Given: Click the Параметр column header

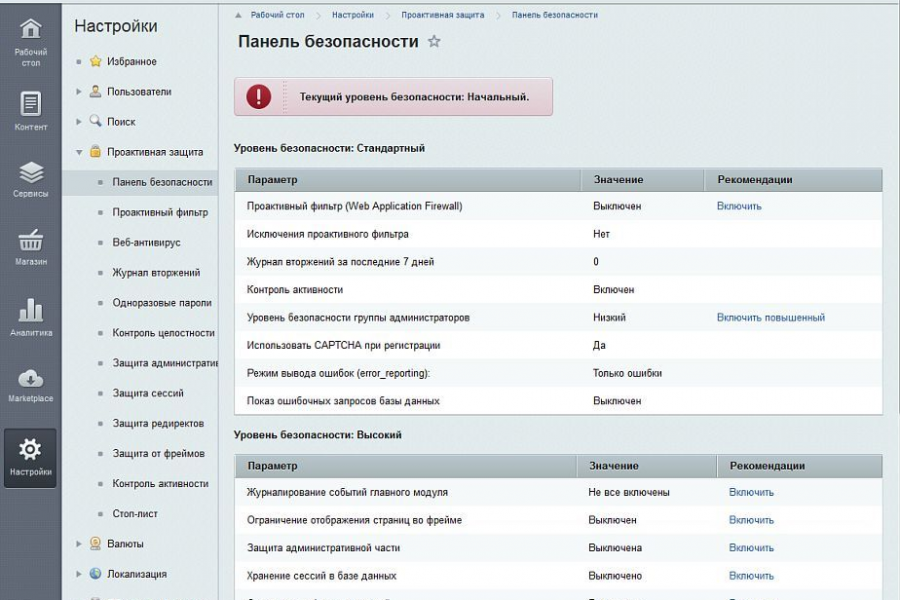Looking at the screenshot, I should pos(273,180).
